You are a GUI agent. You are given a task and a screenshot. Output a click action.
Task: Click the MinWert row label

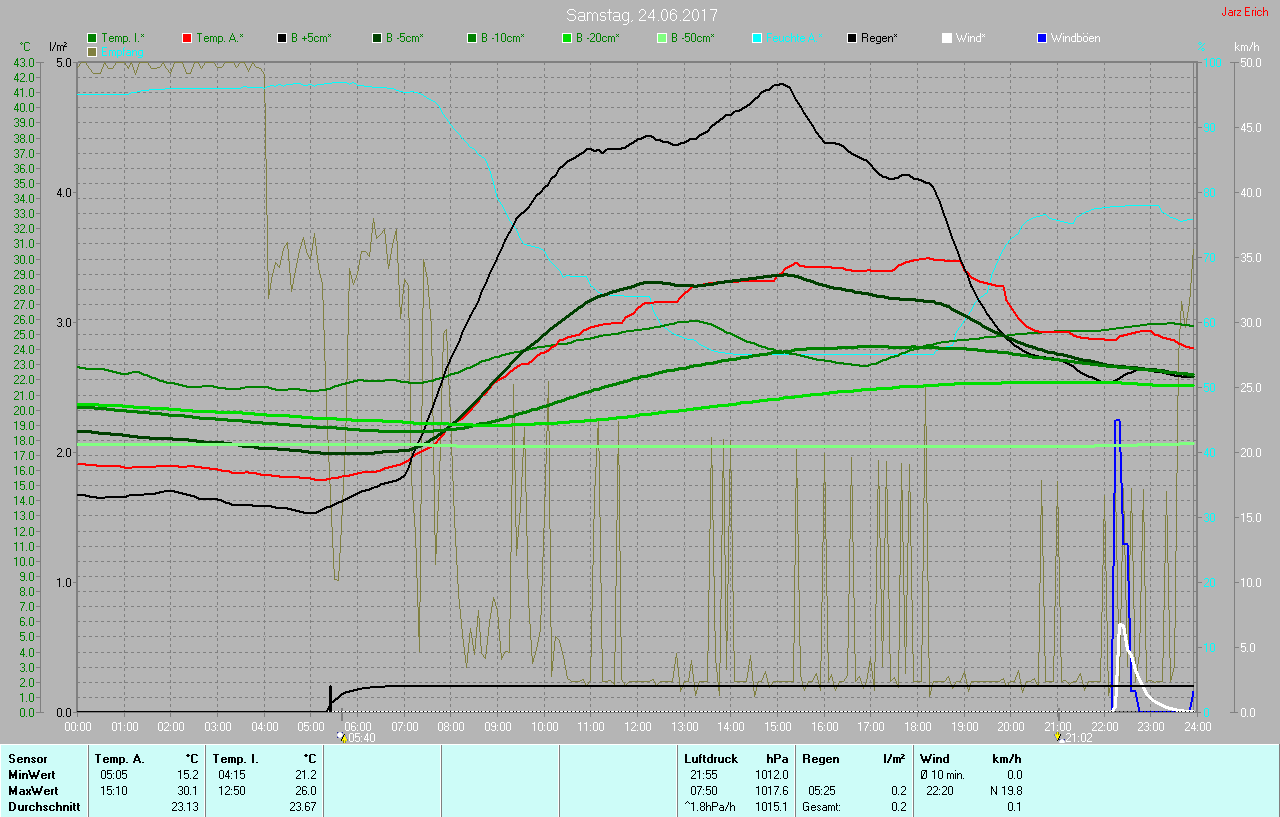(31, 775)
